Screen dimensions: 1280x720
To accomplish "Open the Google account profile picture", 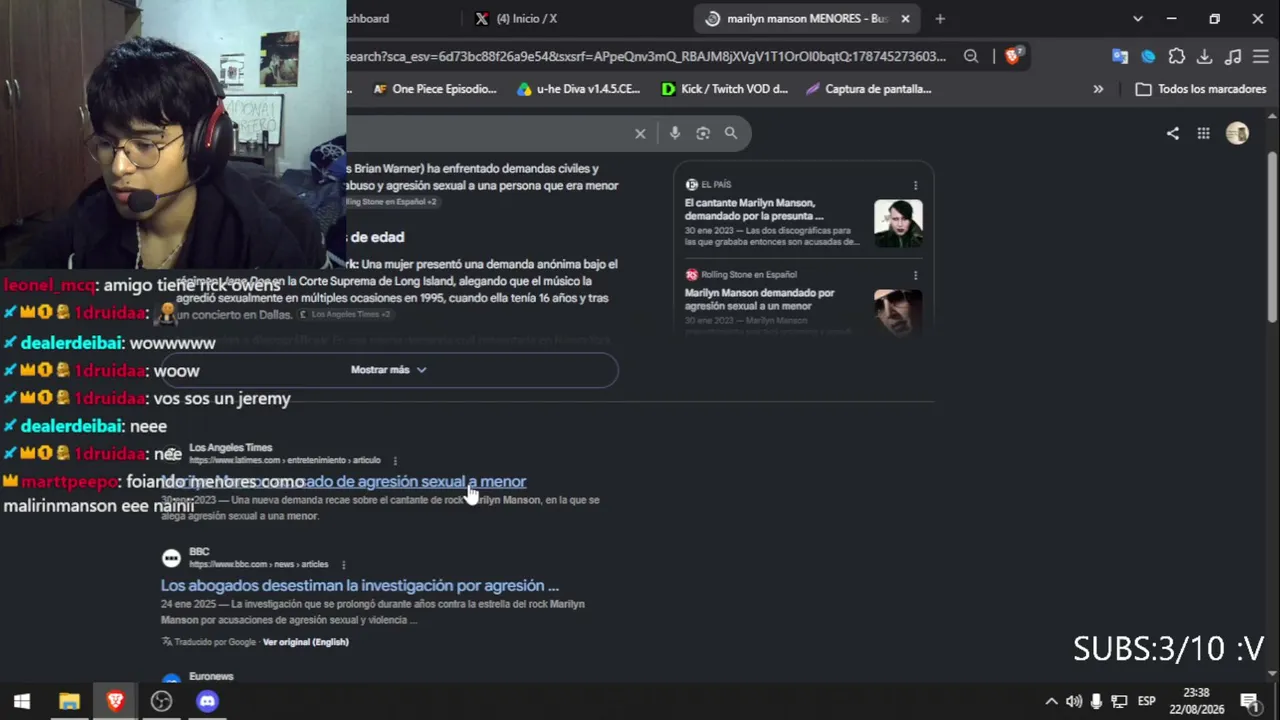I will pyautogui.click(x=1238, y=133).
